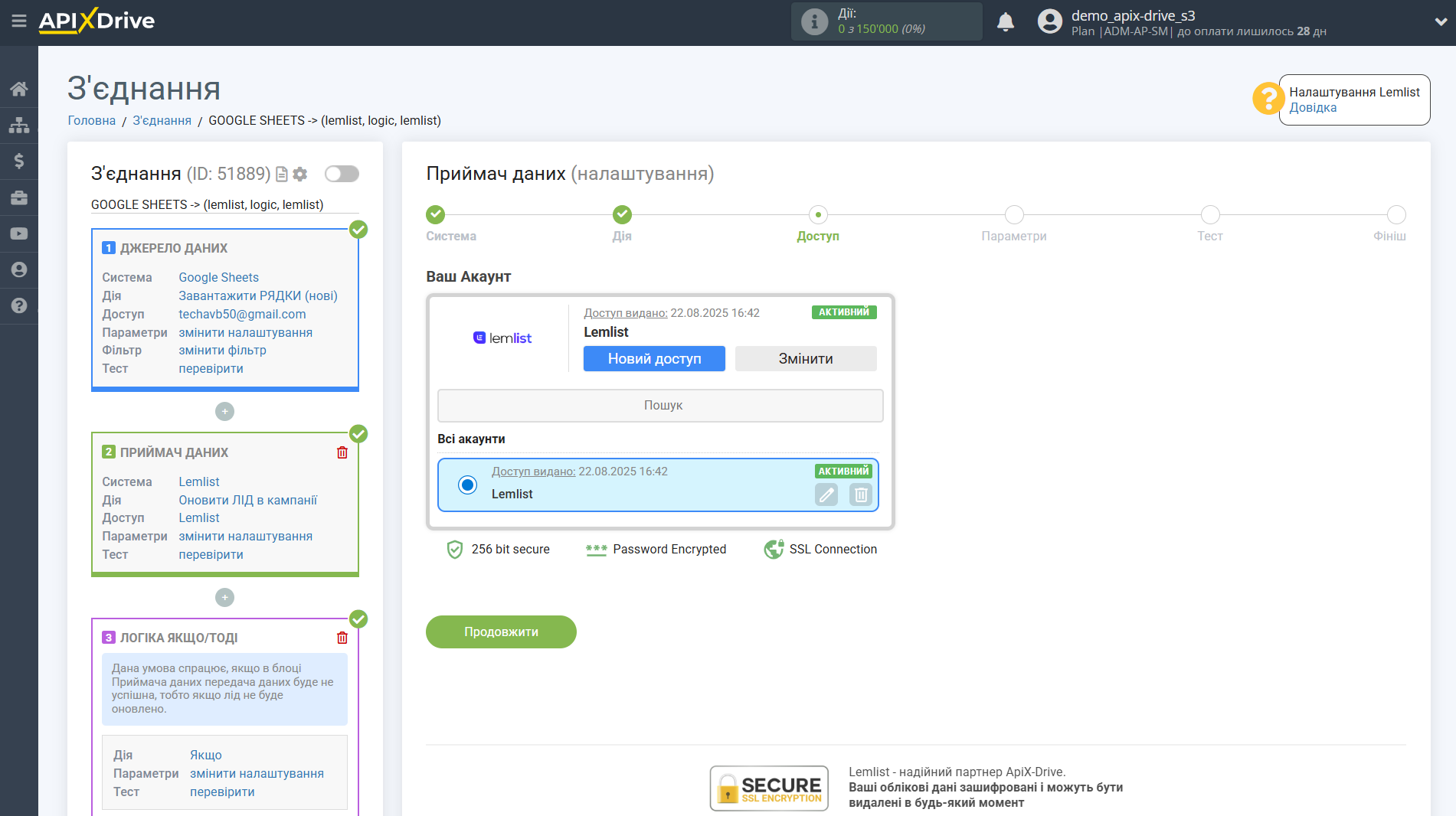Click Завантажити РЯДКИ (нові) action
The height and width of the screenshot is (816, 1456).
(x=258, y=295)
